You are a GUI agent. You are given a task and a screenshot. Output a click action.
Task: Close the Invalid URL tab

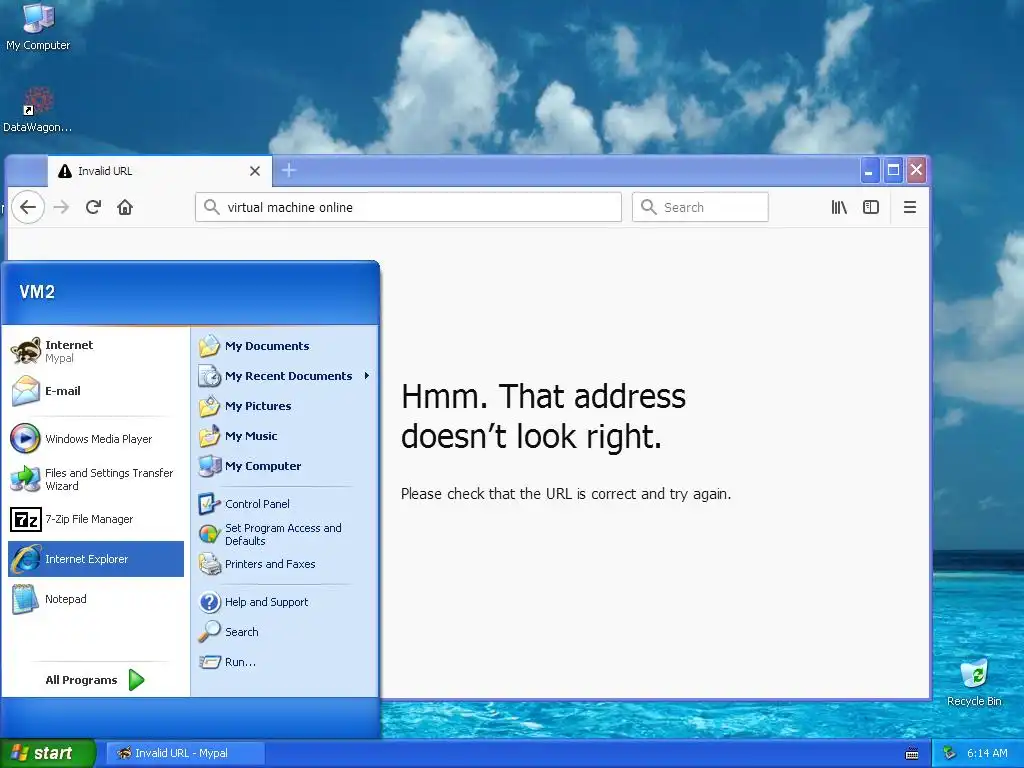click(255, 171)
